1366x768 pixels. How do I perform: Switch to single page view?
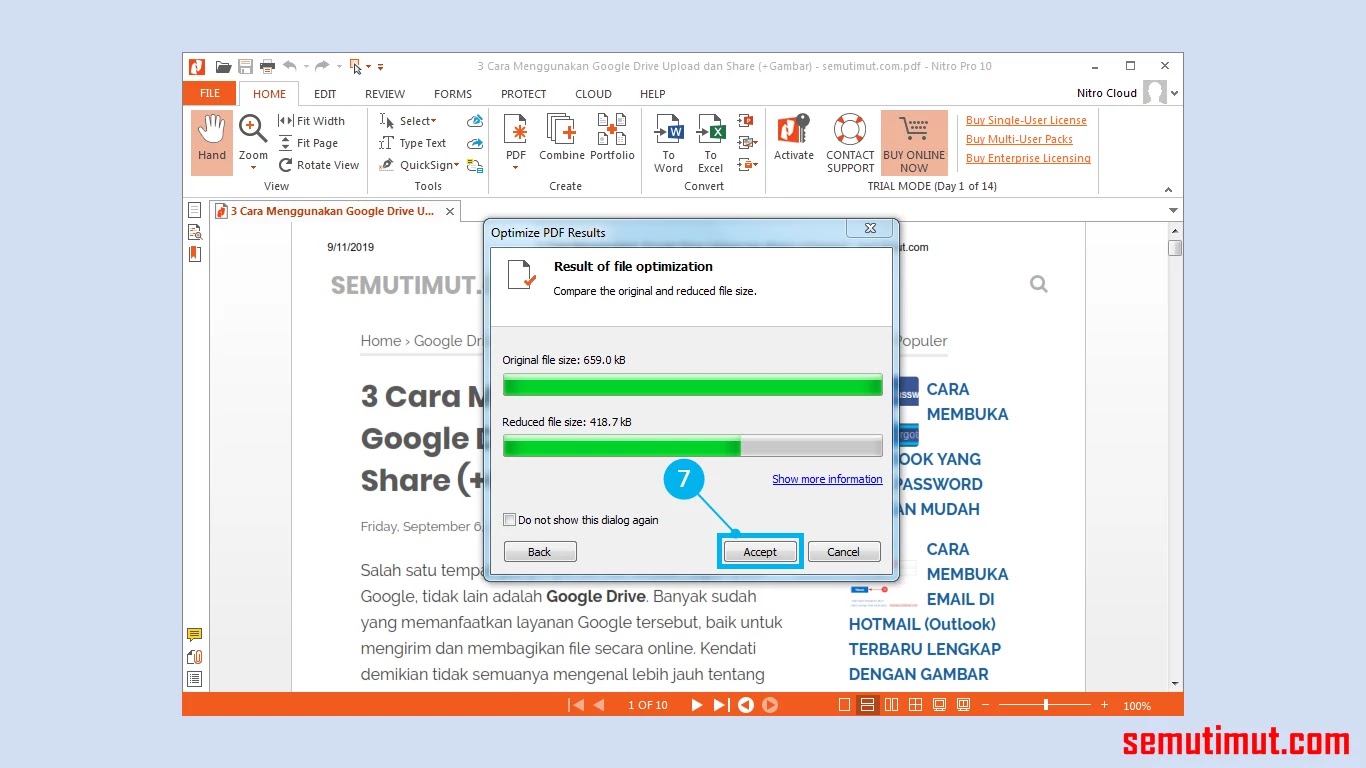click(x=844, y=705)
